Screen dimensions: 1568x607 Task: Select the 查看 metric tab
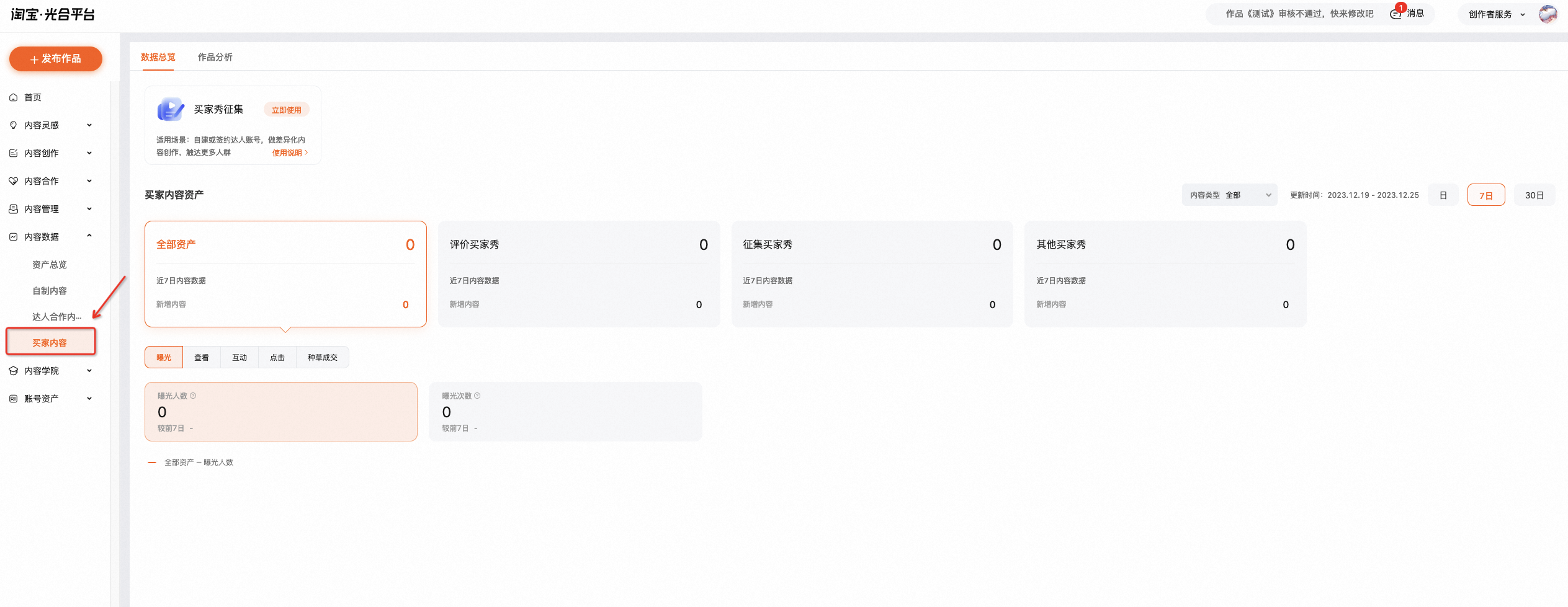(x=202, y=357)
